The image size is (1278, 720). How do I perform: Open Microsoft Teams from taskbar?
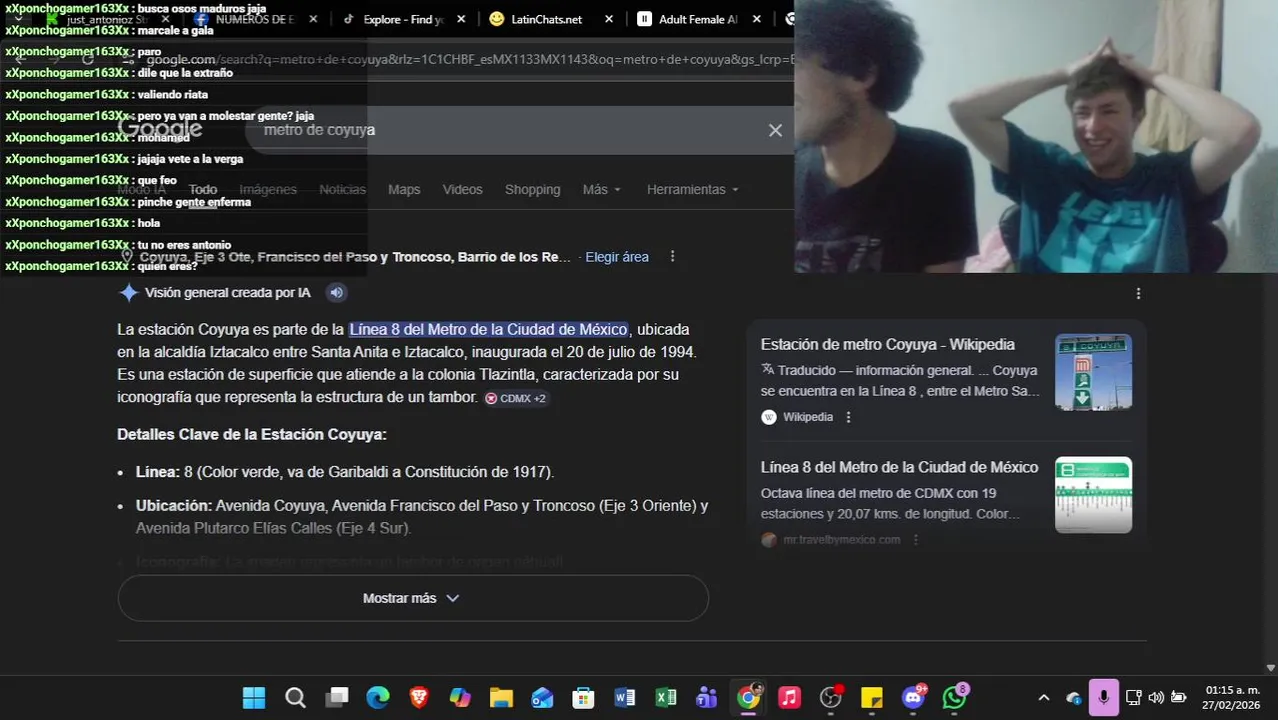point(707,697)
